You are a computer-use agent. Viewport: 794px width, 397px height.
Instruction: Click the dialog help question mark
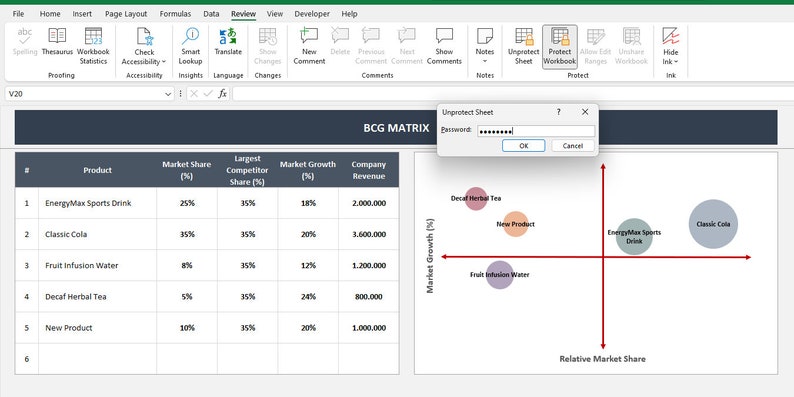click(x=559, y=112)
